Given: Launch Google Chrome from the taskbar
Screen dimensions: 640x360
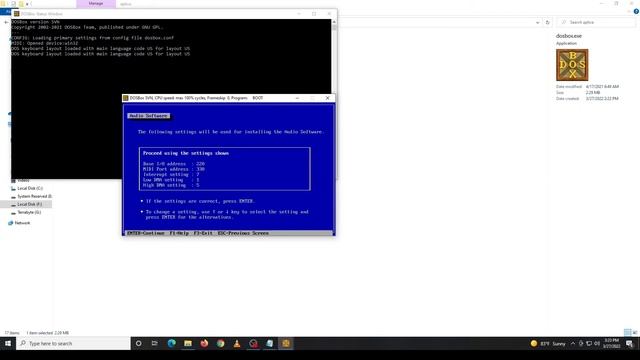Looking at the screenshot, I should point(220,343).
